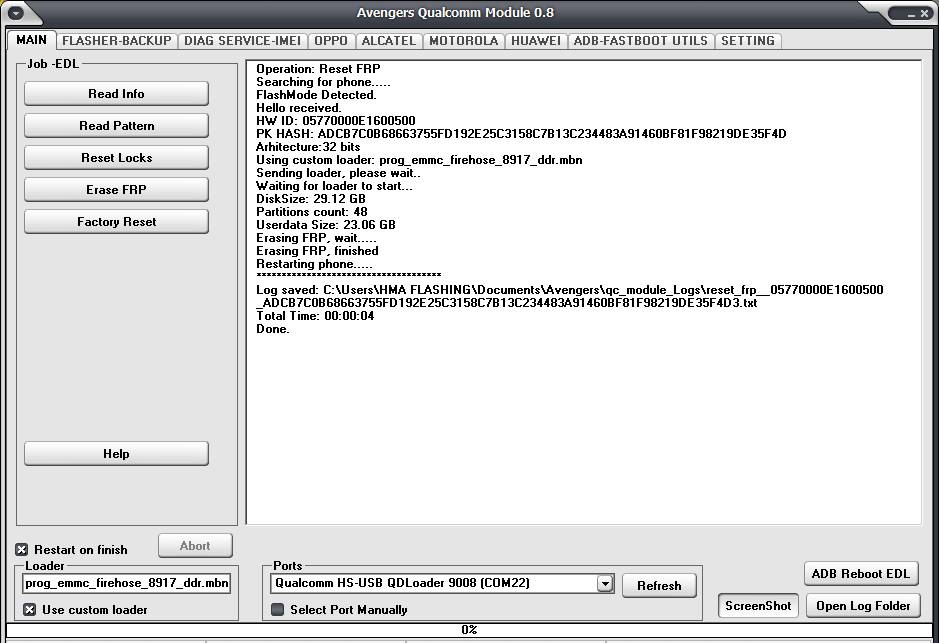The image size is (939, 643).
Task: Click the Factory Reset button
Action: pyautogui.click(x=116, y=222)
